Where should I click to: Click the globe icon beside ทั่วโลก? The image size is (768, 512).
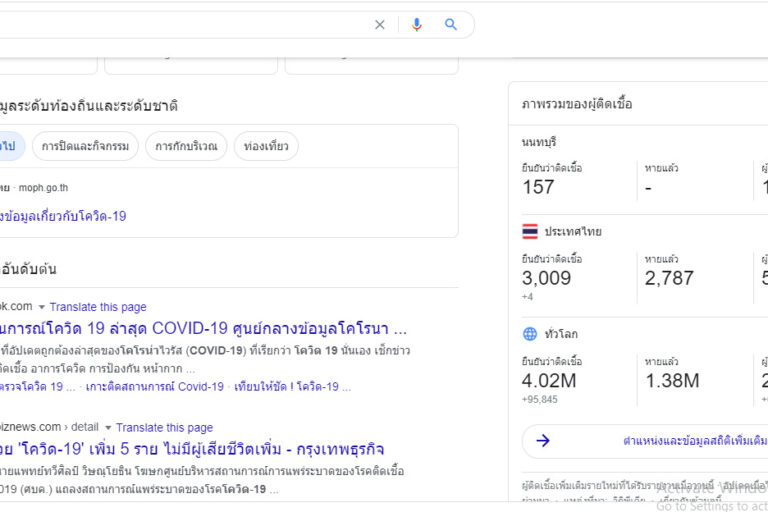pos(530,334)
